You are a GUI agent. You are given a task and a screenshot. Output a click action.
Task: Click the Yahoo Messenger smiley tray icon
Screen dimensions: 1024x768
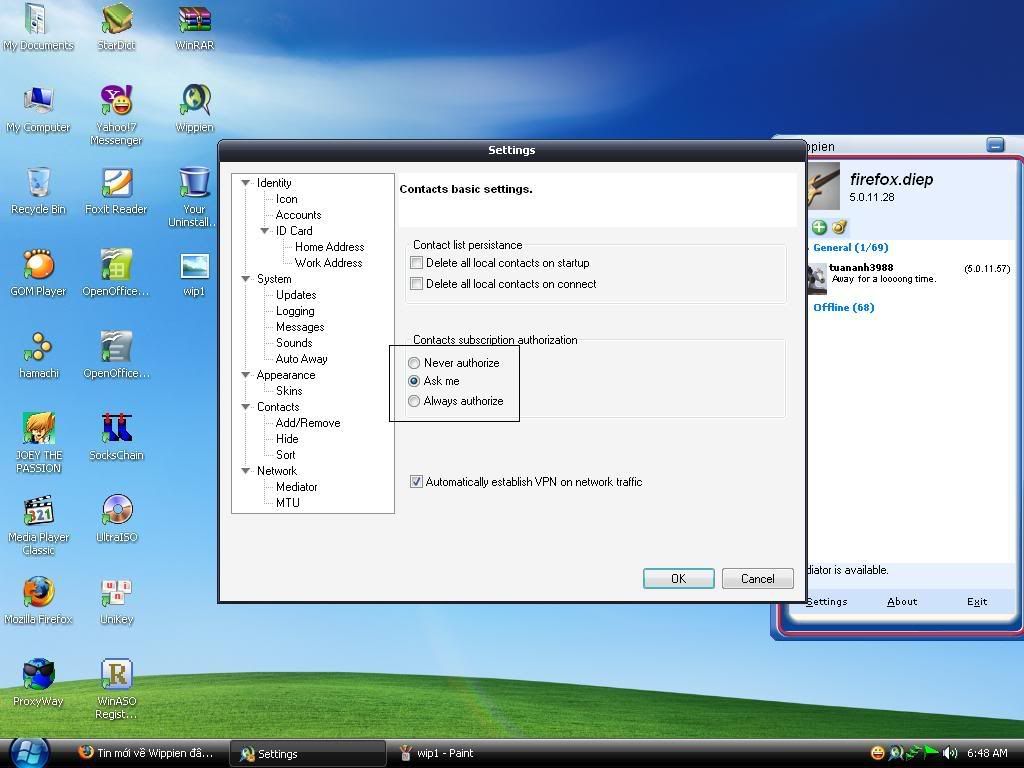pos(878,753)
